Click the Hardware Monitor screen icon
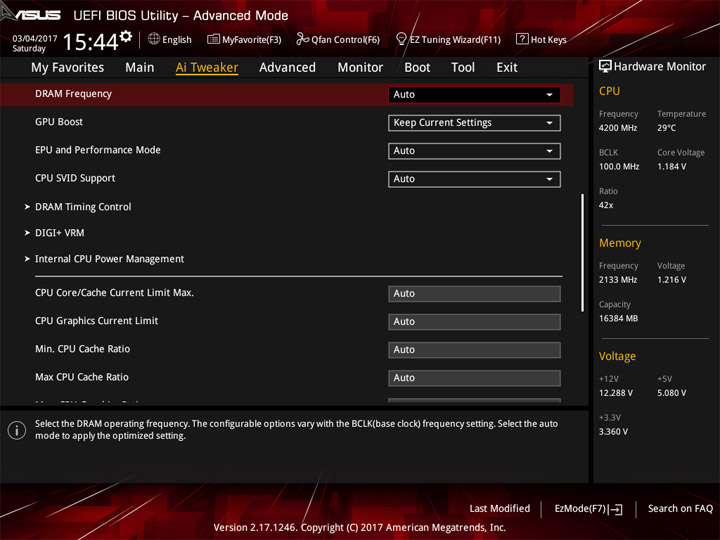This screenshot has width=720, height=540. click(x=605, y=67)
